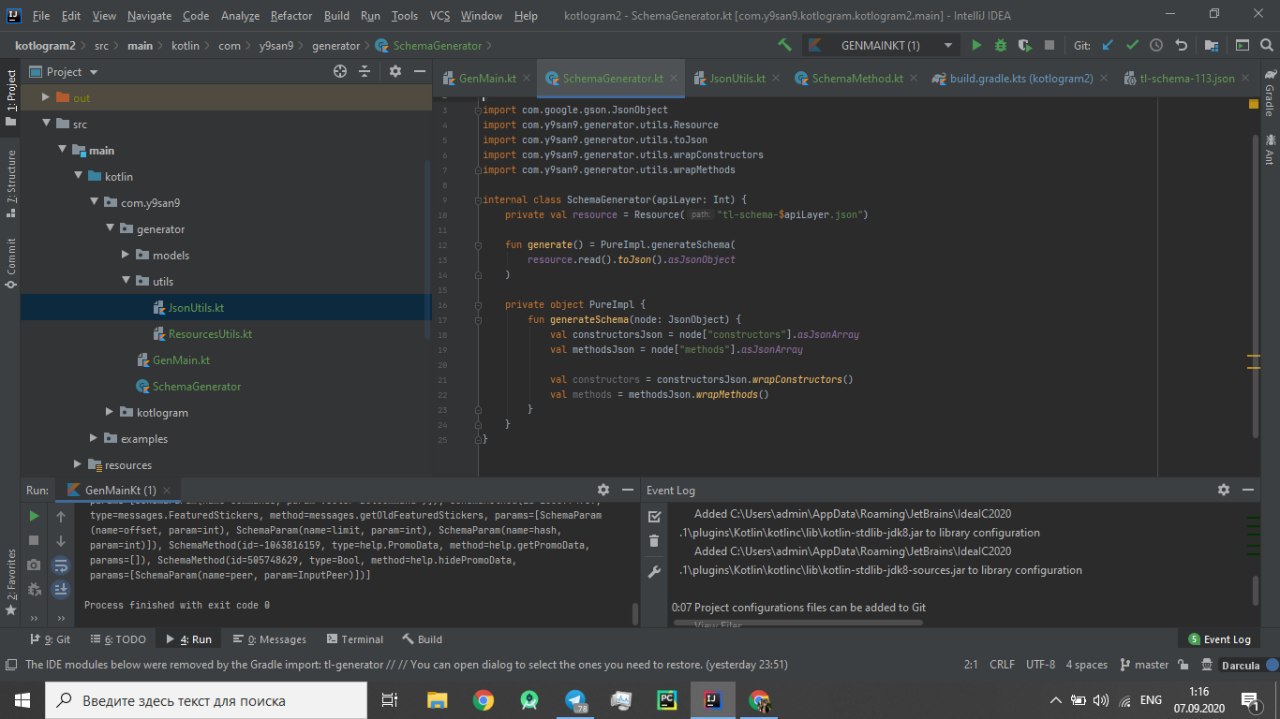Screen dimensions: 1280x719
Task: Run GENMAINKT with the green play icon
Action: click(976, 45)
